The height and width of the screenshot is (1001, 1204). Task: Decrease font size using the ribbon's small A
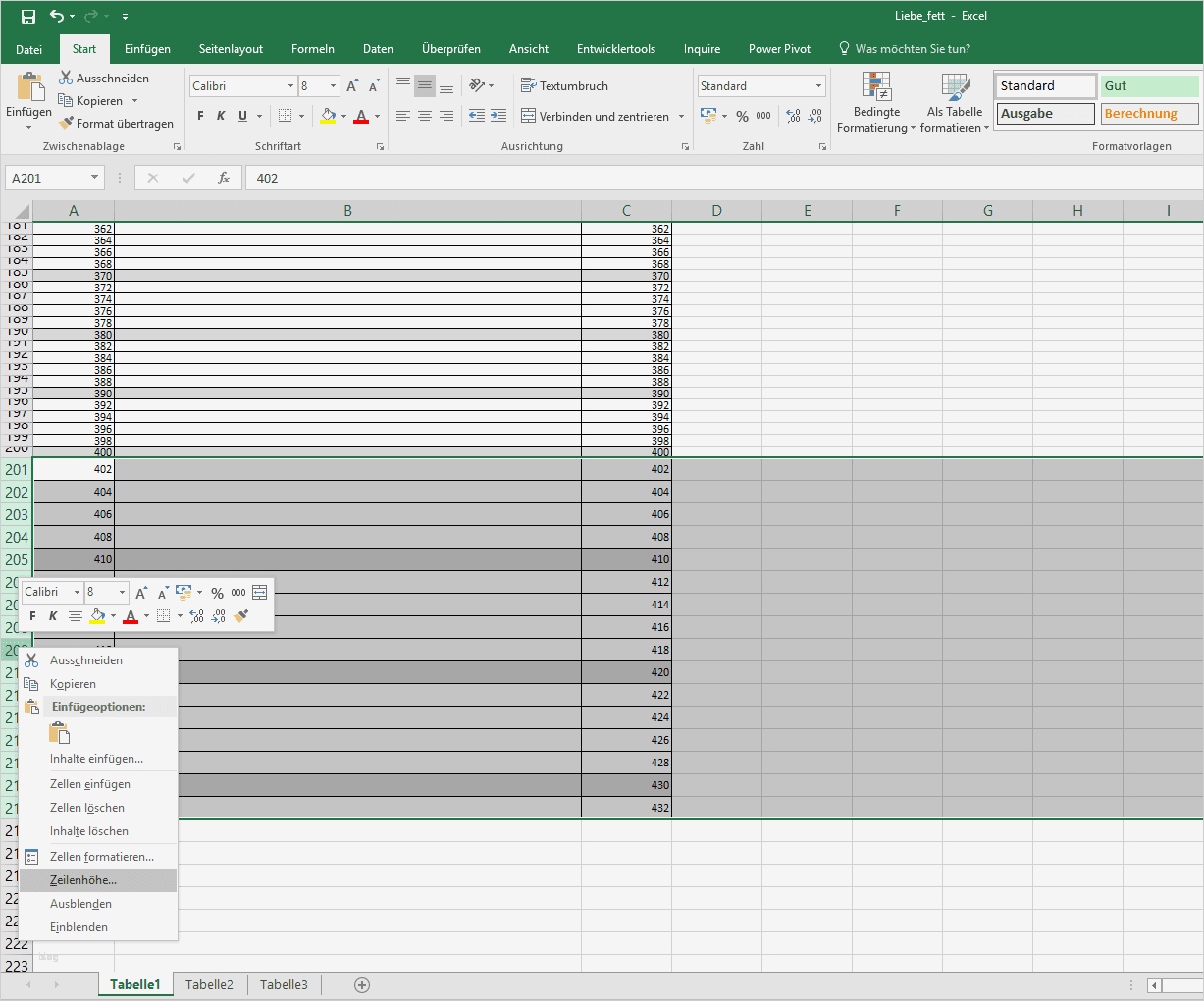[x=374, y=86]
